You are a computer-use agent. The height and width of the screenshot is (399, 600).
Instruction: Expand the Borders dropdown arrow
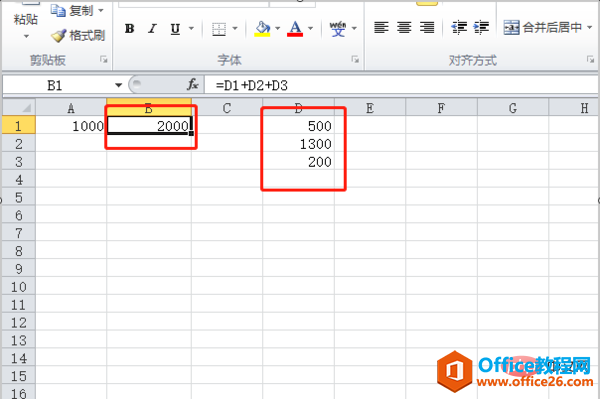point(235,28)
